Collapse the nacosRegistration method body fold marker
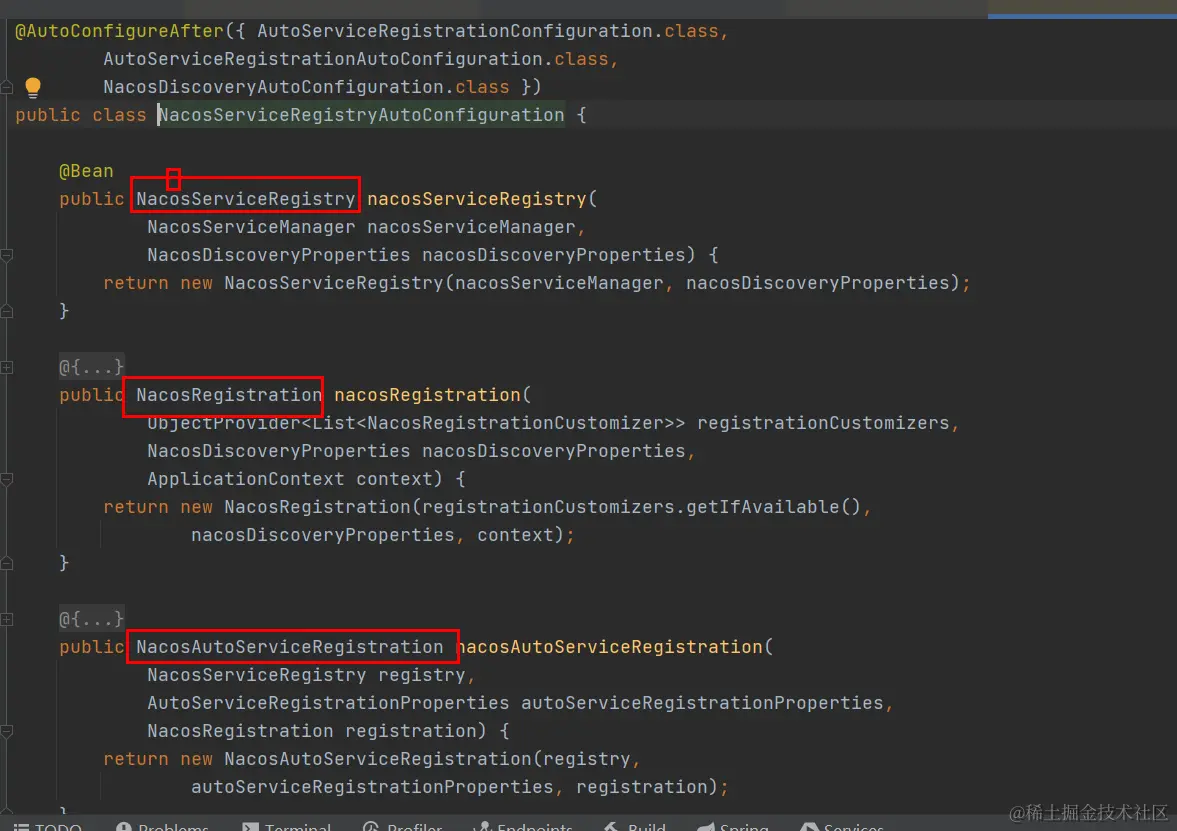The image size is (1177, 831). coord(7,479)
